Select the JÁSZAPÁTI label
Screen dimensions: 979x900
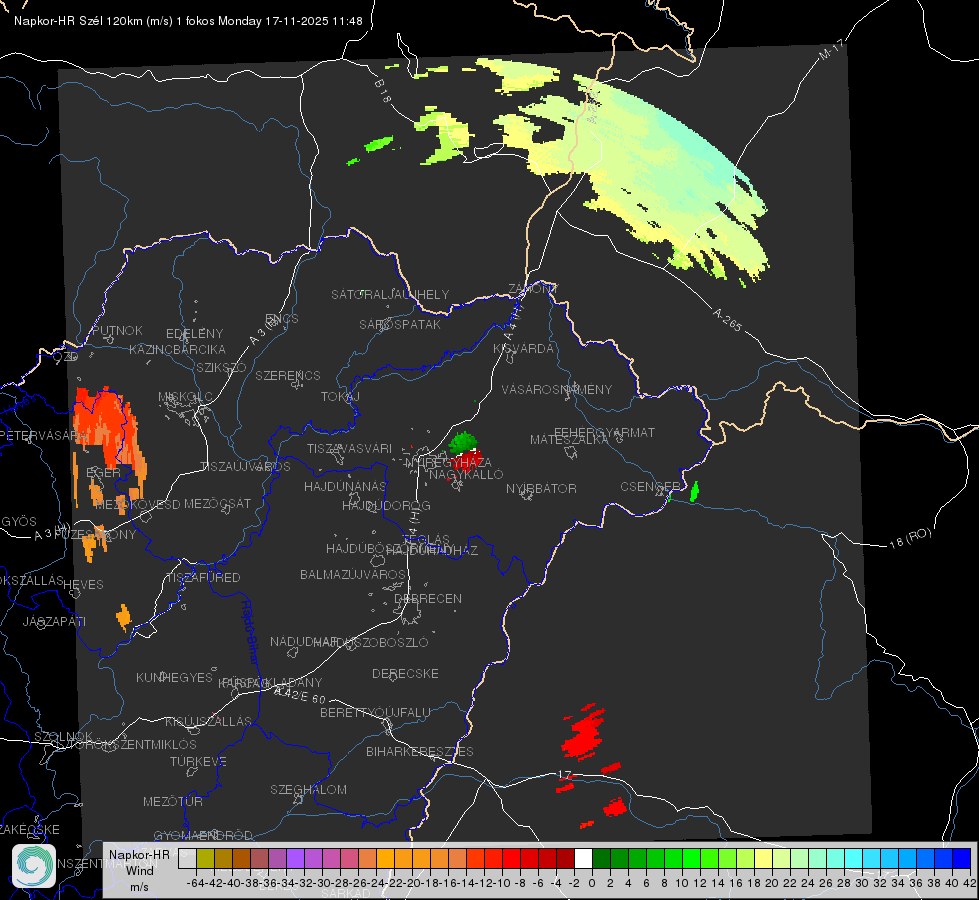click(54, 621)
